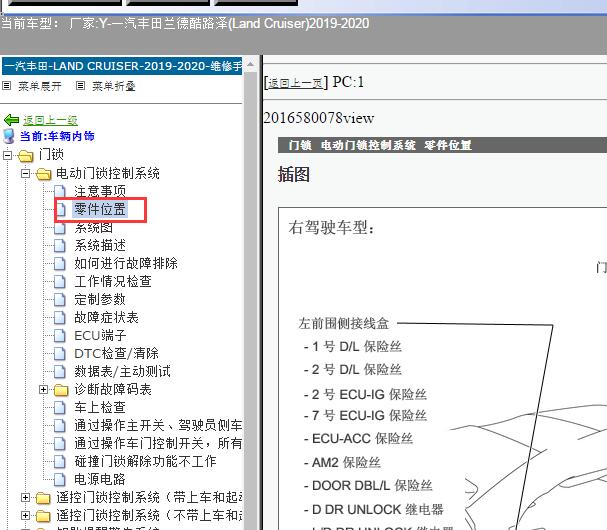Click folder icon of 遥控门锁控制系统（不带上车

[43, 516]
